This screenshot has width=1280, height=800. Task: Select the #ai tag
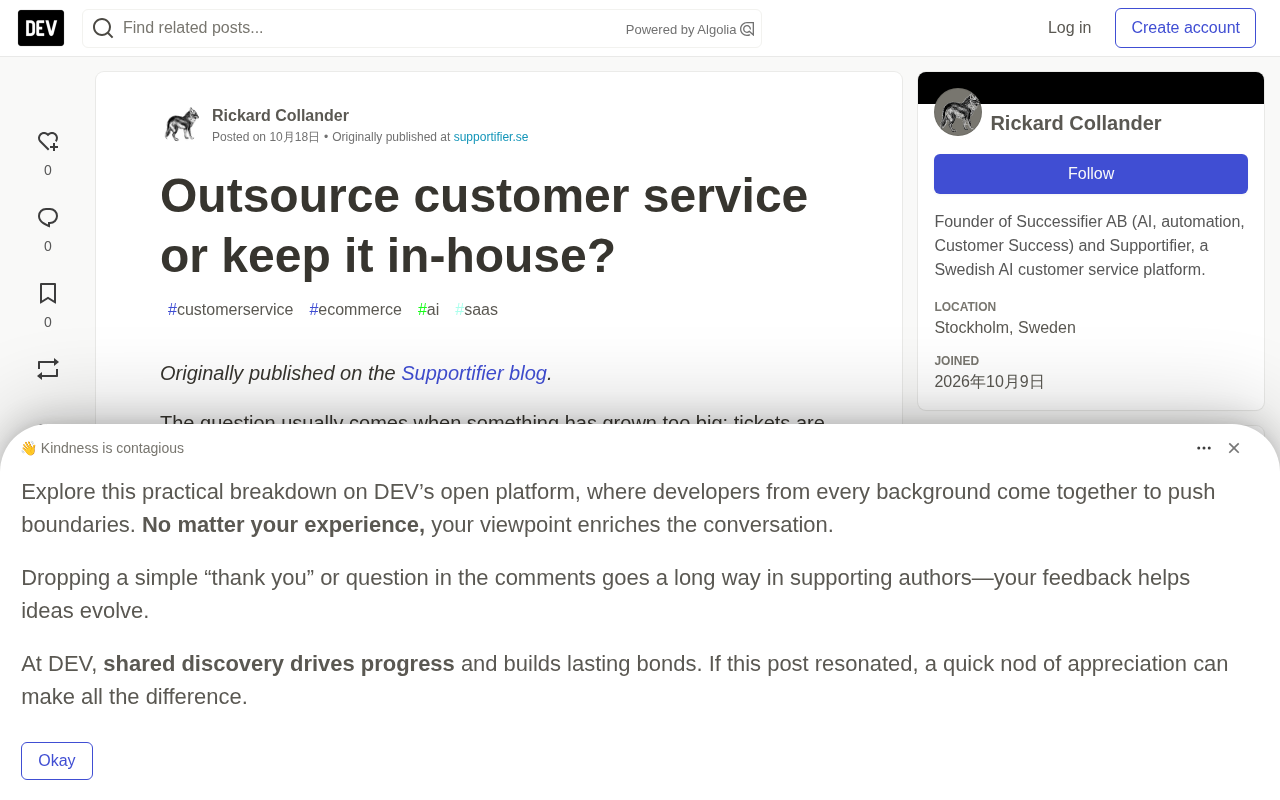point(429,310)
